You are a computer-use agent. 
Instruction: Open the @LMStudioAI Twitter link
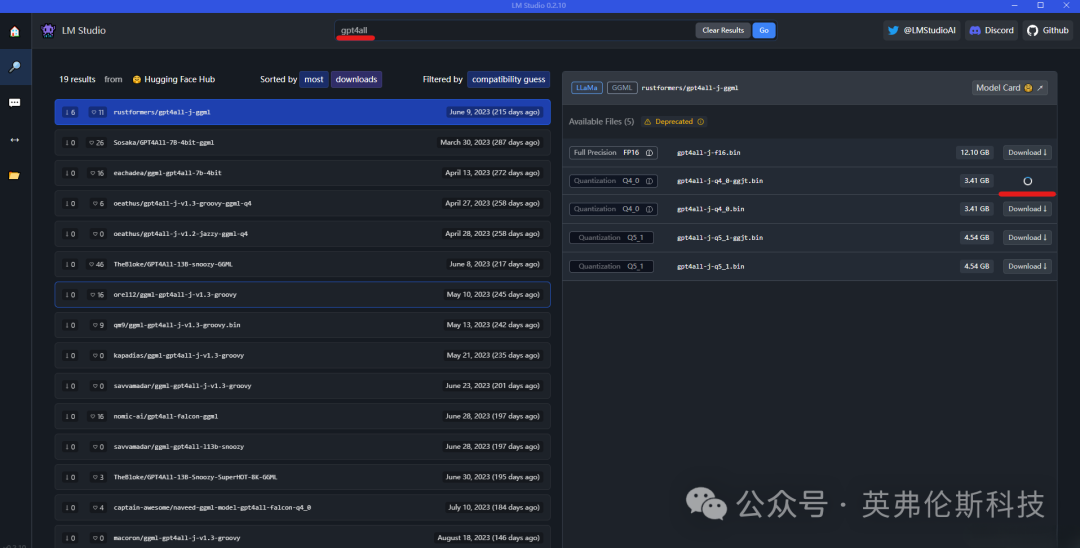click(x=922, y=30)
